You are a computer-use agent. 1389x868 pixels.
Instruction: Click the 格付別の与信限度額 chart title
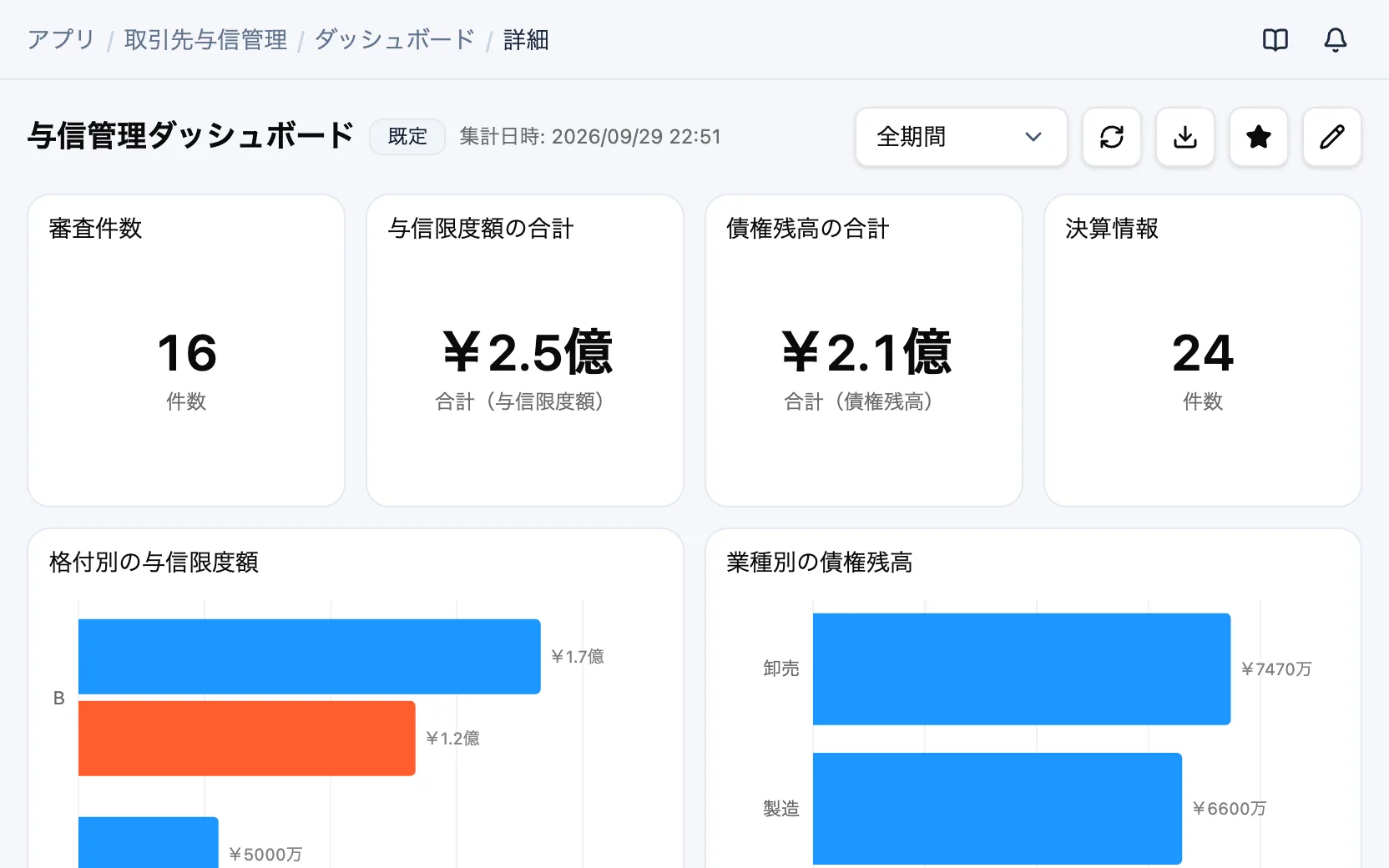pos(154,562)
